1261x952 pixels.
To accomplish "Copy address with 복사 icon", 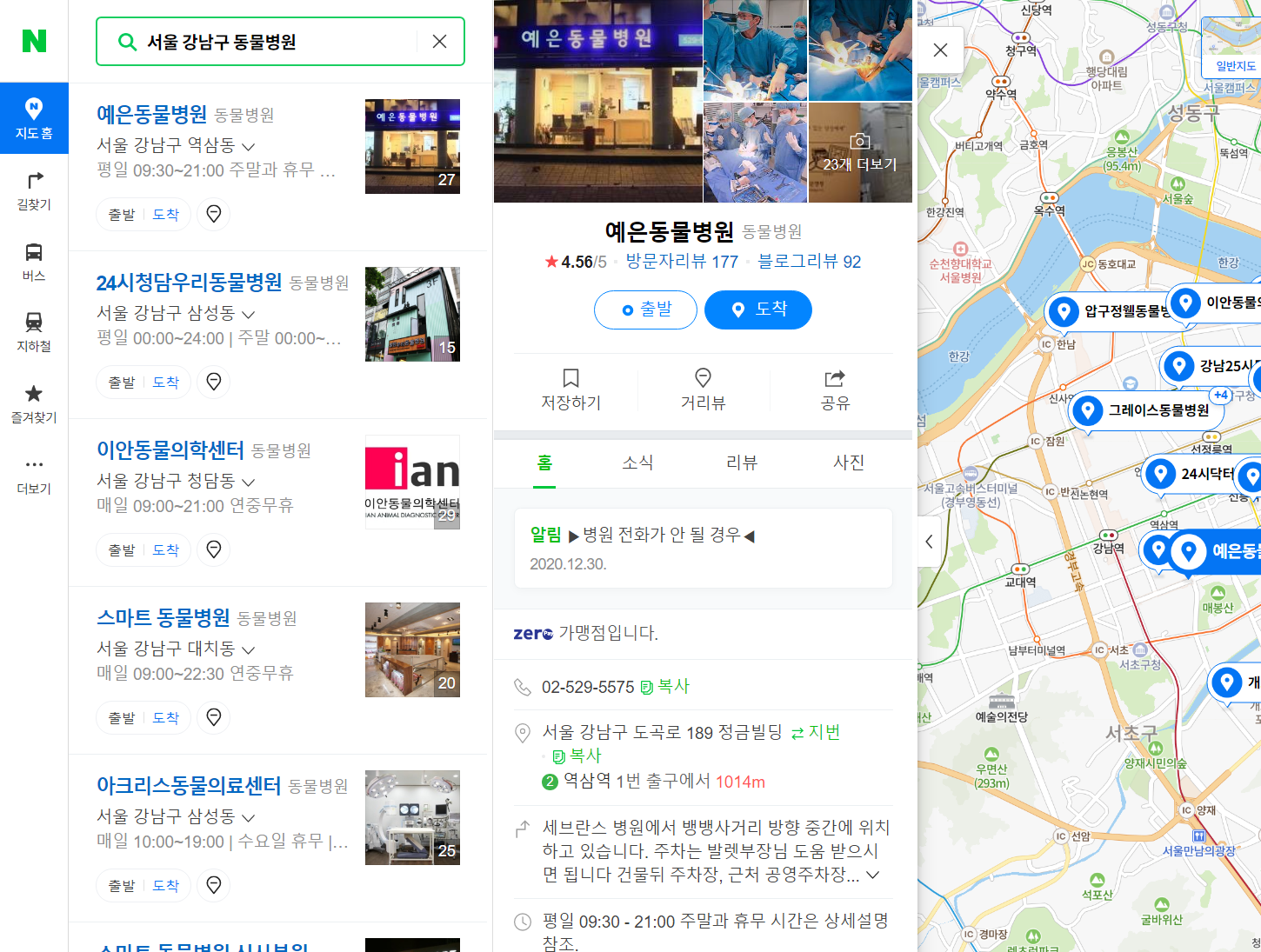I will pyautogui.click(x=577, y=756).
